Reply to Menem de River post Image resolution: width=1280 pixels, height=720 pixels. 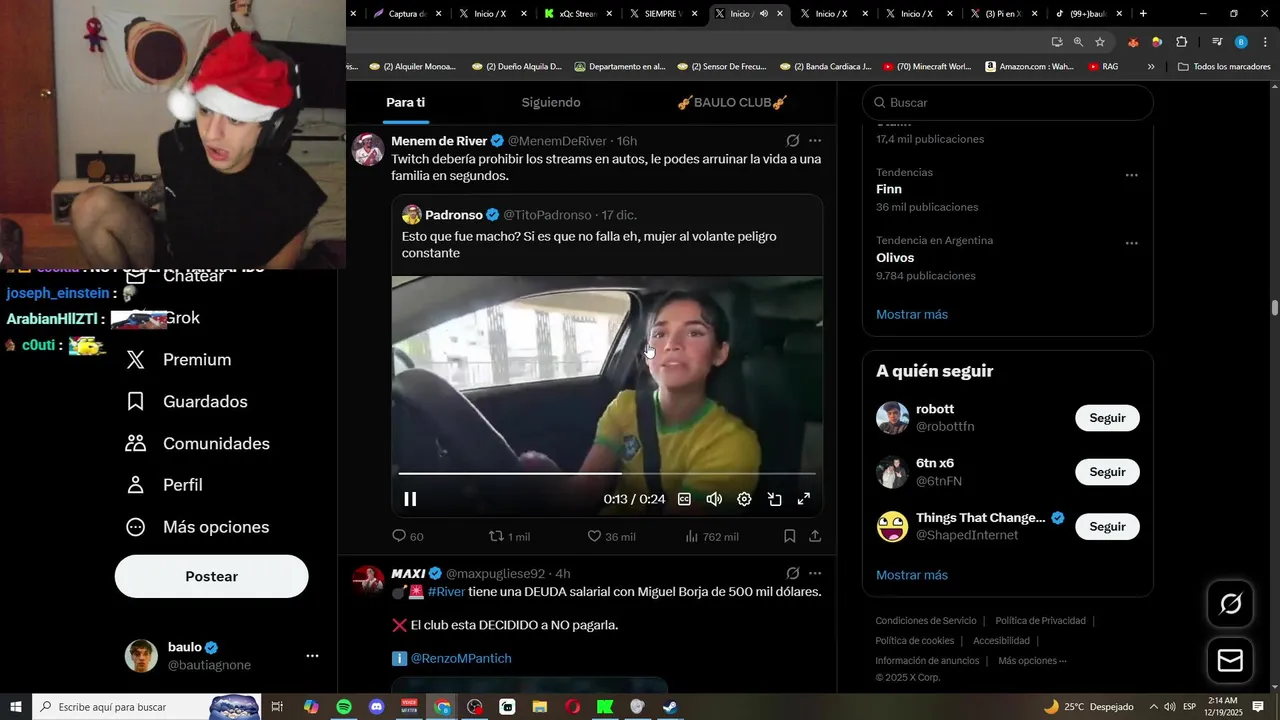(408, 536)
